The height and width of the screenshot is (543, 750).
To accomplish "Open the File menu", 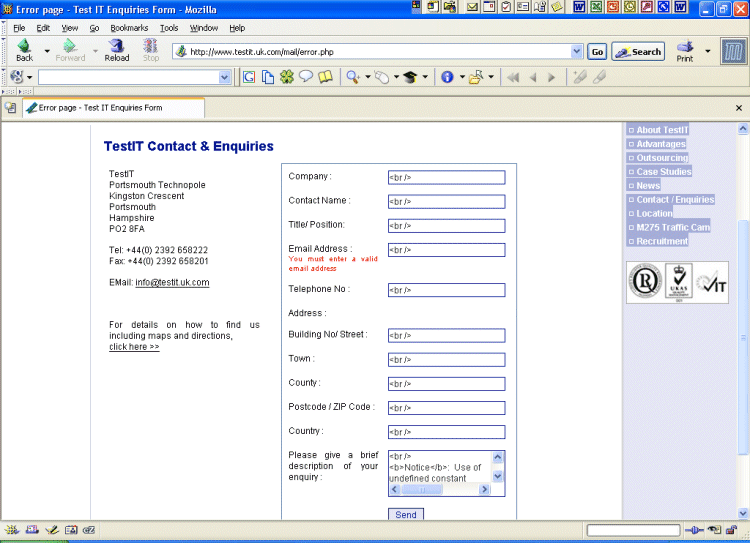I will [x=19, y=28].
